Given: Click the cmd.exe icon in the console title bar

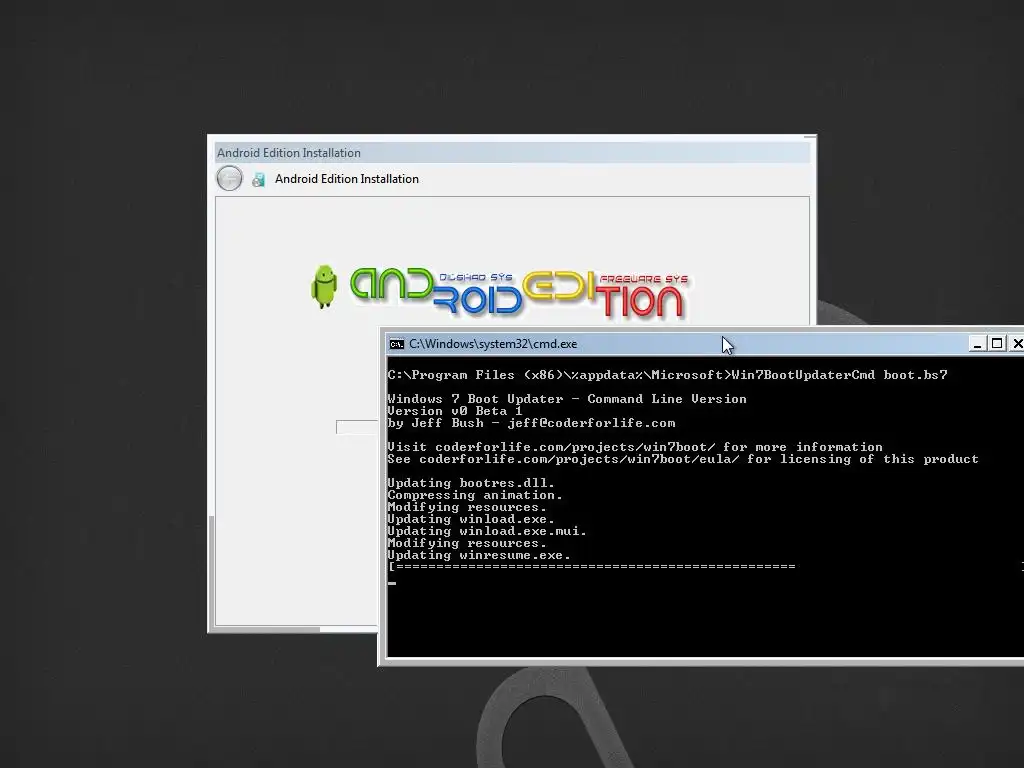Looking at the screenshot, I should (396, 344).
